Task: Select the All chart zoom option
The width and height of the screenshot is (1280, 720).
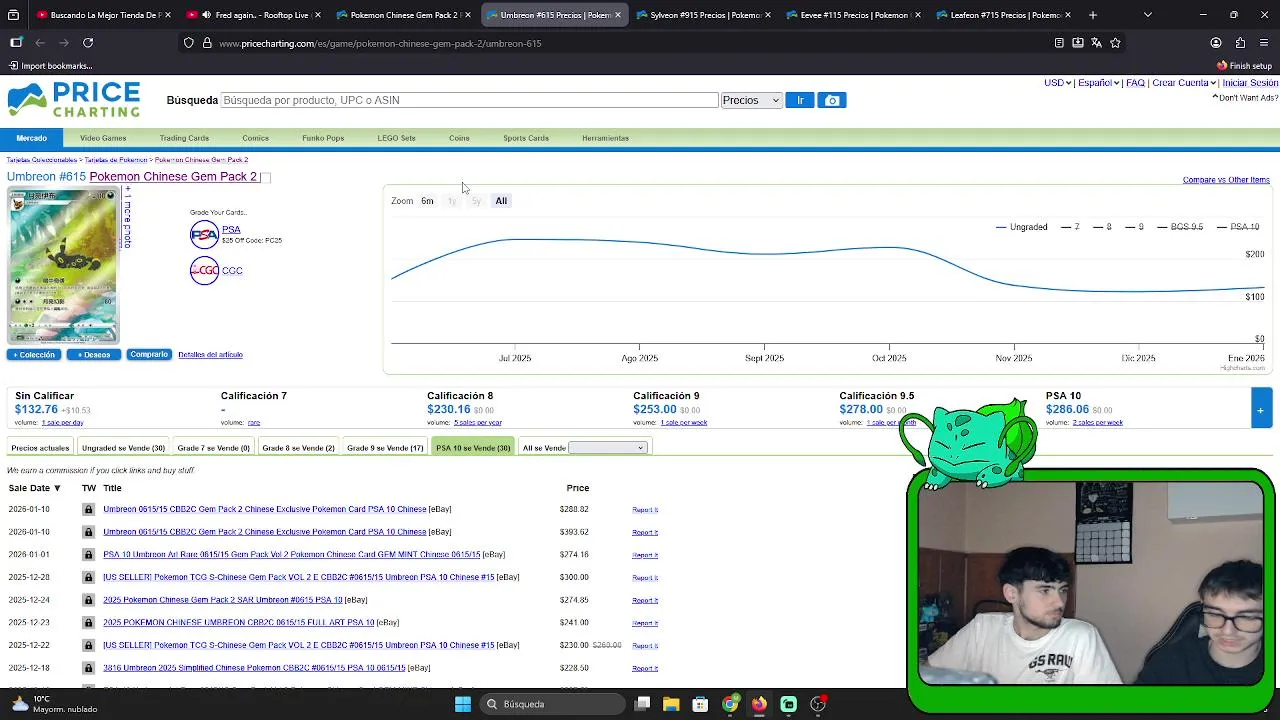Action: [501, 201]
